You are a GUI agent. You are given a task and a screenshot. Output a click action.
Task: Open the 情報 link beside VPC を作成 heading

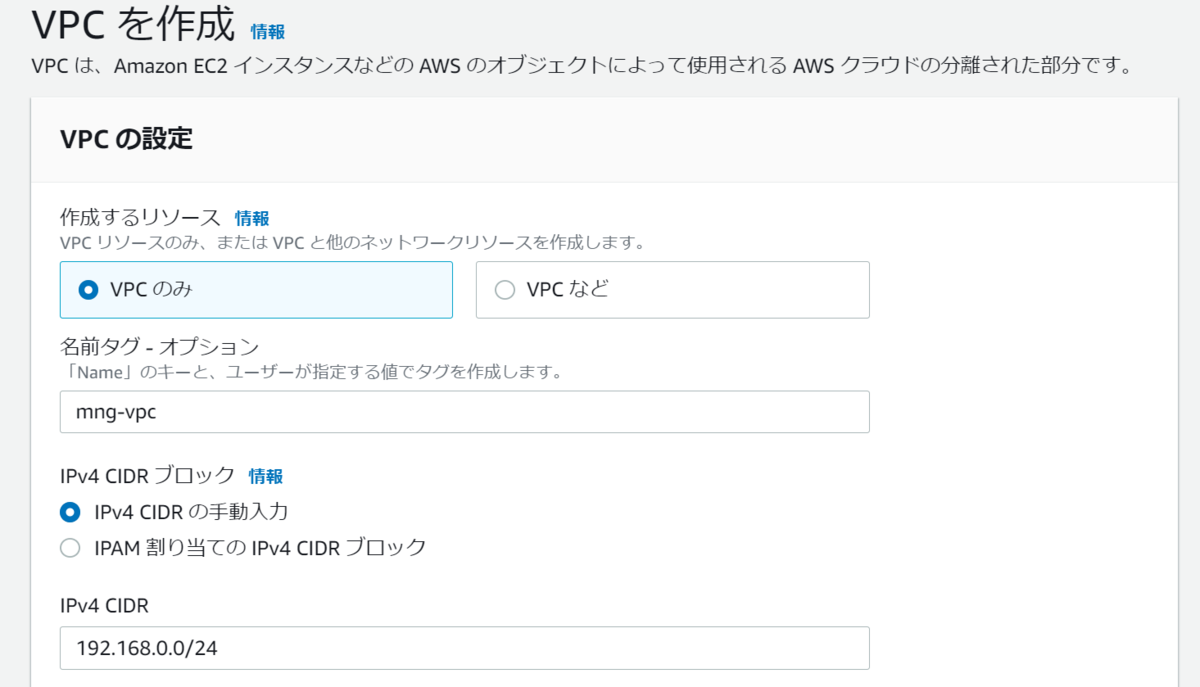pyautogui.click(x=267, y=31)
